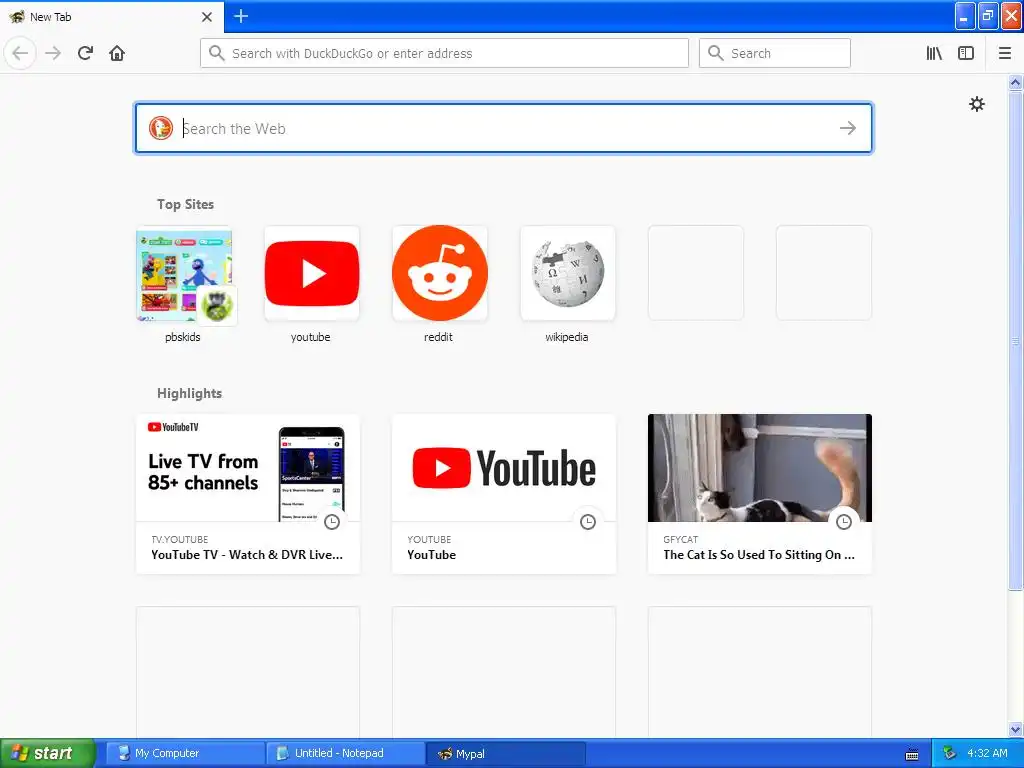
Task: Switch to Untitled - Notepad taskbar window
Action: [345, 753]
